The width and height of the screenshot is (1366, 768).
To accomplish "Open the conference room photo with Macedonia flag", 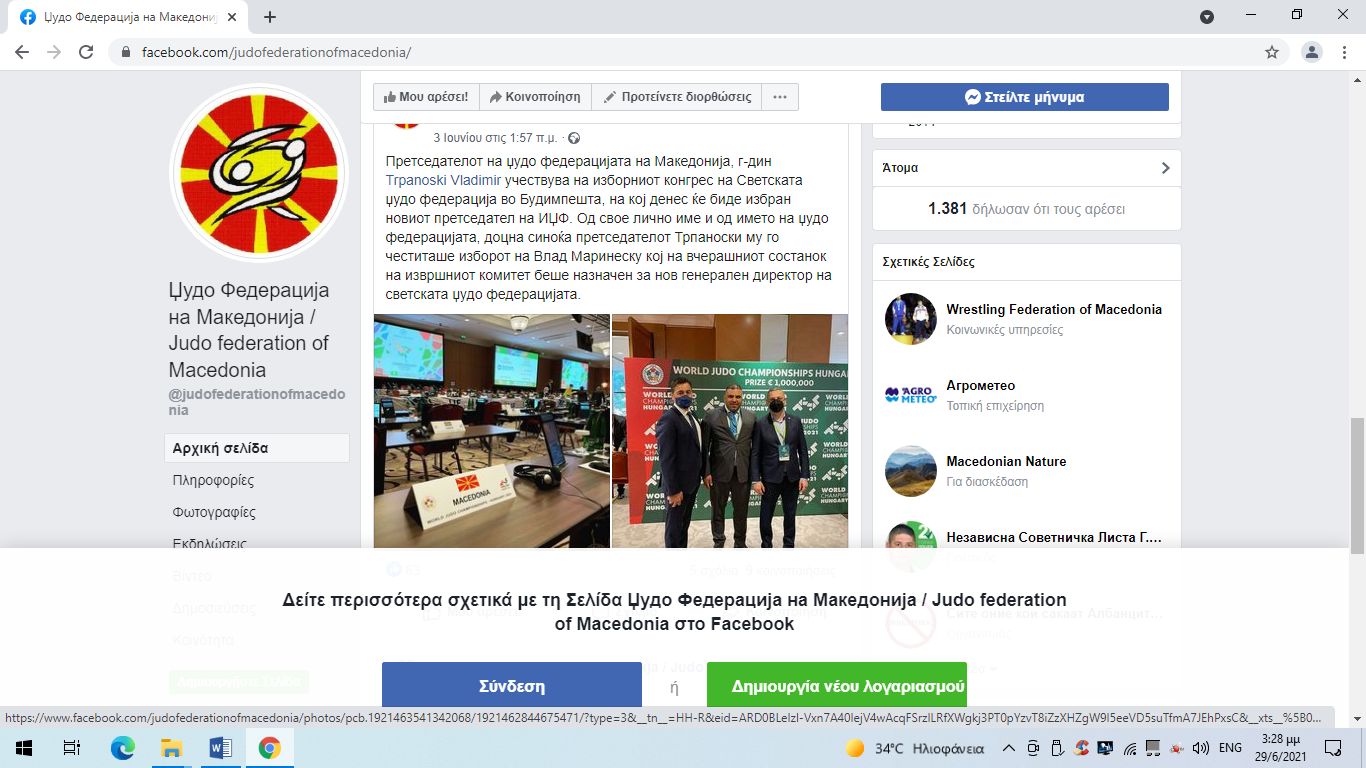I will click(492, 431).
